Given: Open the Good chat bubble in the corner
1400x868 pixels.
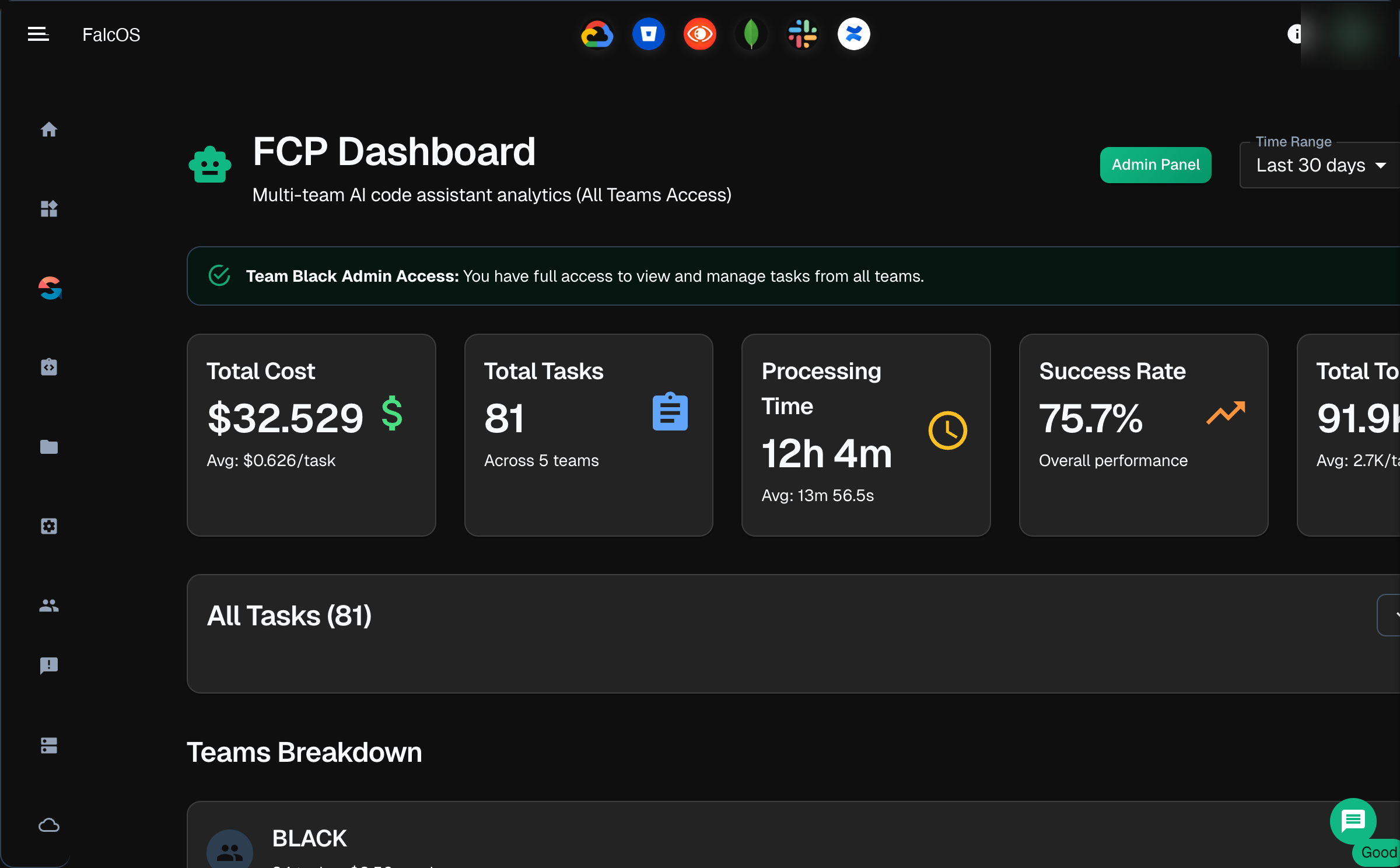Looking at the screenshot, I should [x=1353, y=822].
